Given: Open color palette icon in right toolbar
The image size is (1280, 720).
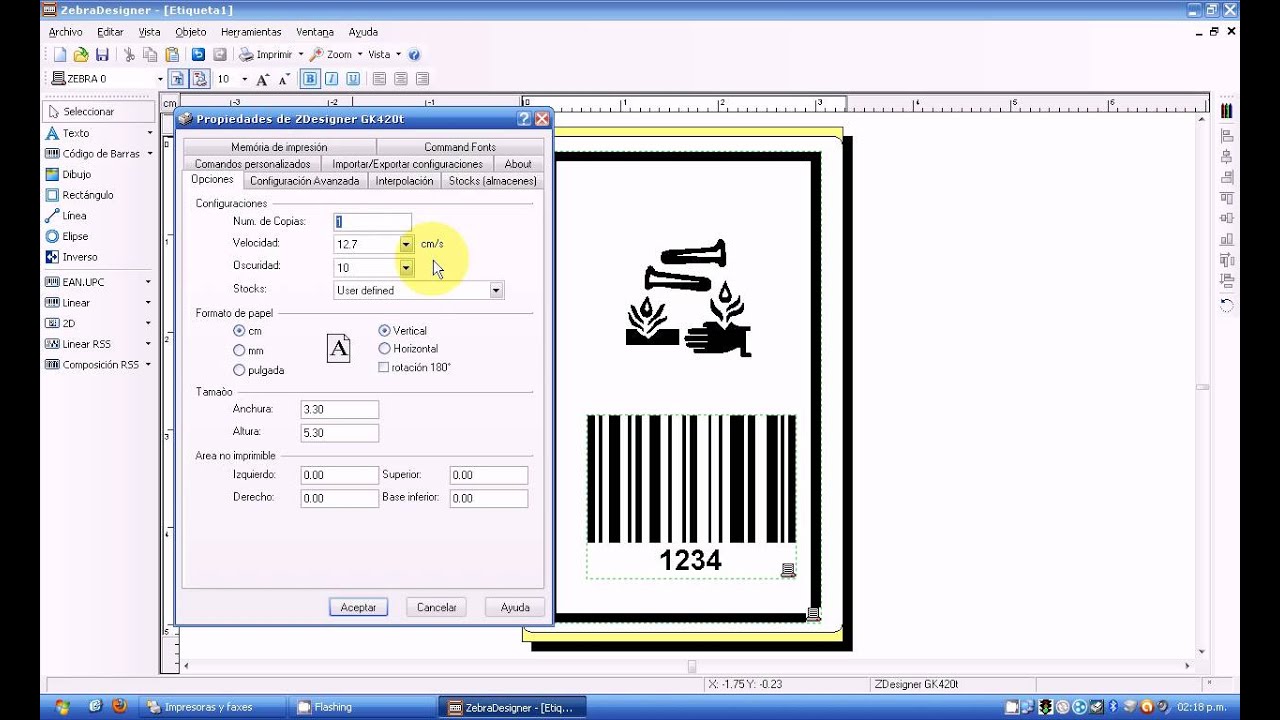Looking at the screenshot, I should 1227,111.
